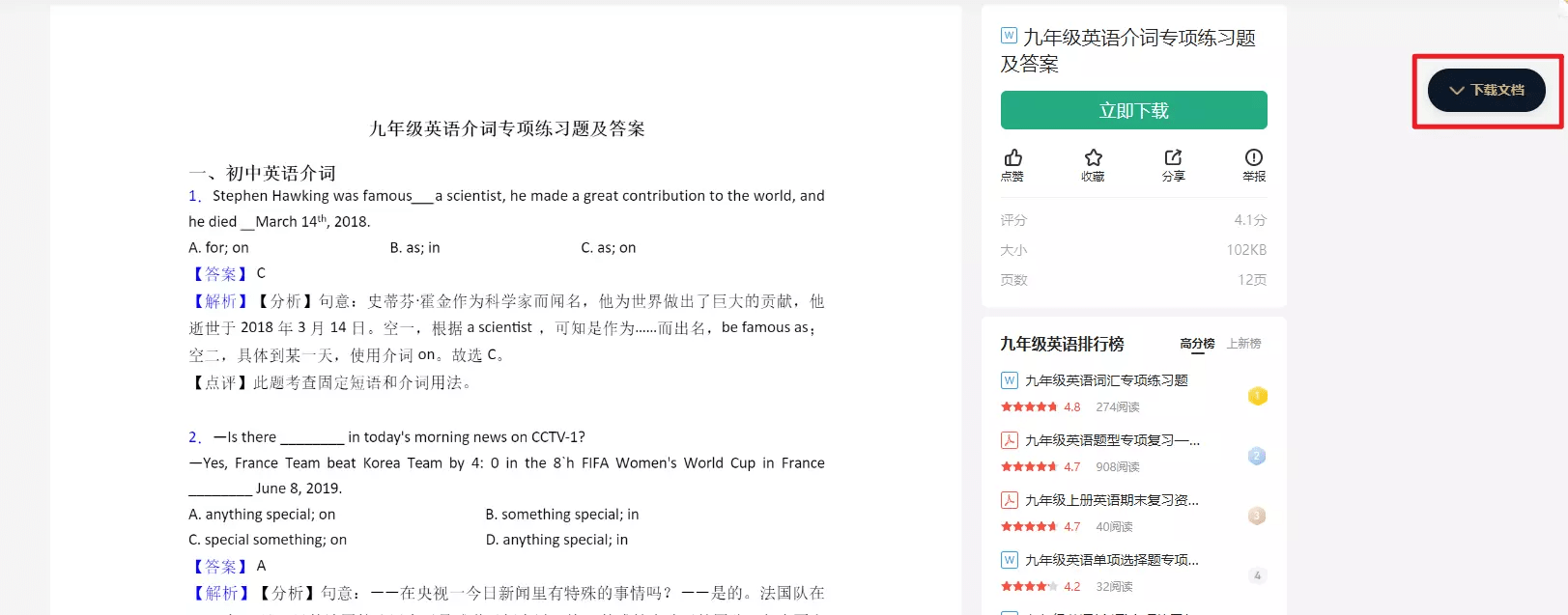This screenshot has width=1568, height=615.
Task: Open 九年级英语题型专项复习 document link
Action: click(1112, 440)
